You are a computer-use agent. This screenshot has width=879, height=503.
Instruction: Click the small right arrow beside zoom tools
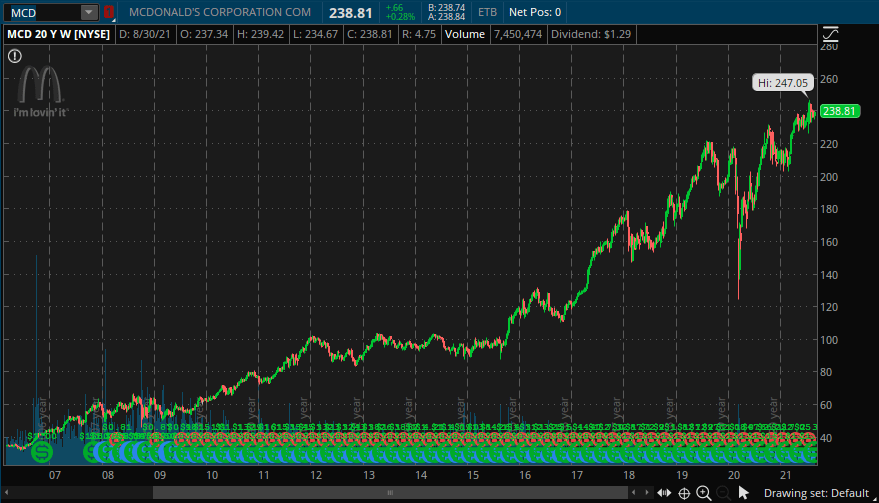[x=646, y=492]
